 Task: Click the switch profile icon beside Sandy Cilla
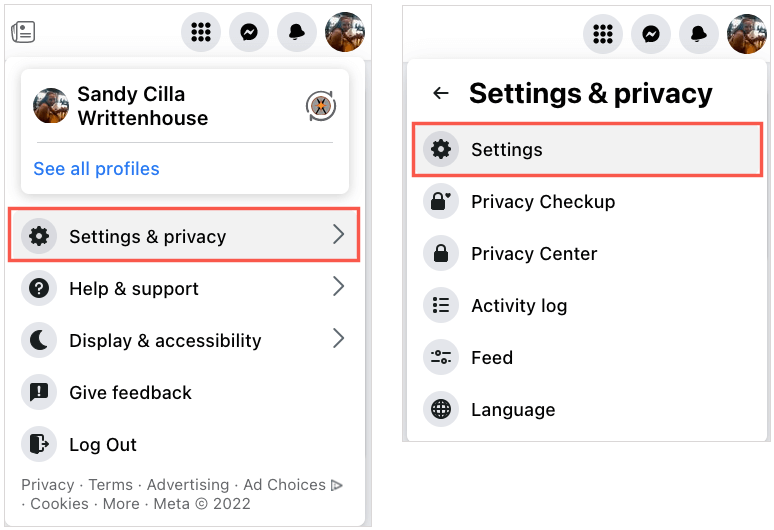click(x=320, y=106)
